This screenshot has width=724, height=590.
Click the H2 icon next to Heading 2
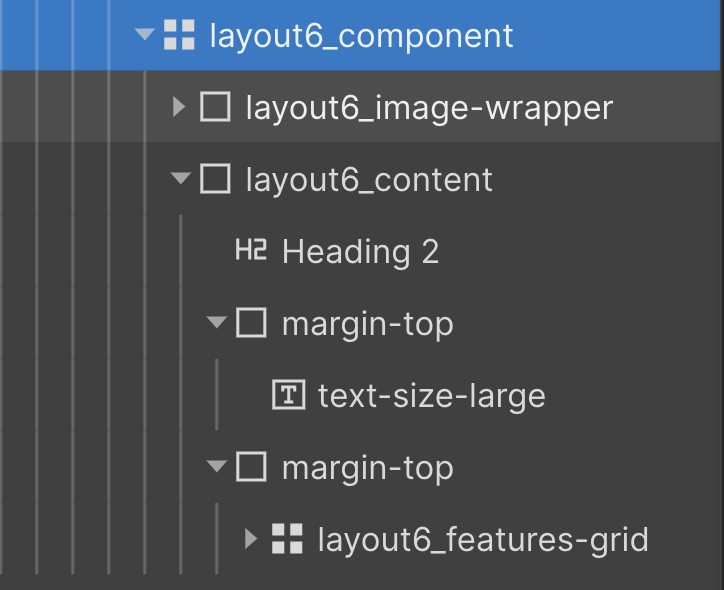(251, 250)
